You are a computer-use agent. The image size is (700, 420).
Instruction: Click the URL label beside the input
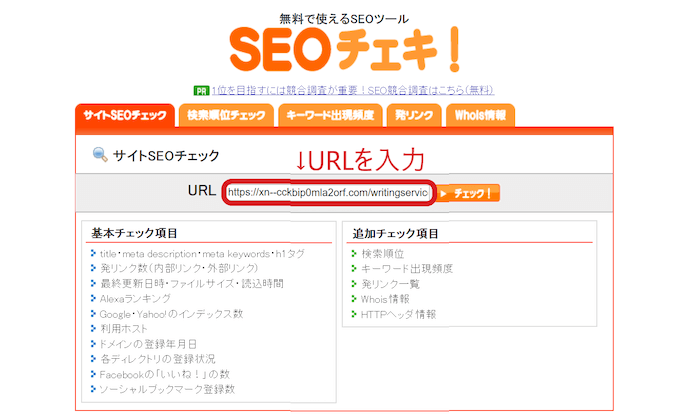[x=202, y=191]
